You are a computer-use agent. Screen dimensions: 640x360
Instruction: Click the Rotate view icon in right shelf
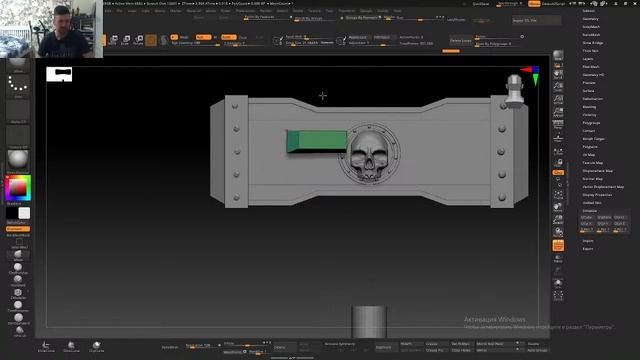[558, 232]
